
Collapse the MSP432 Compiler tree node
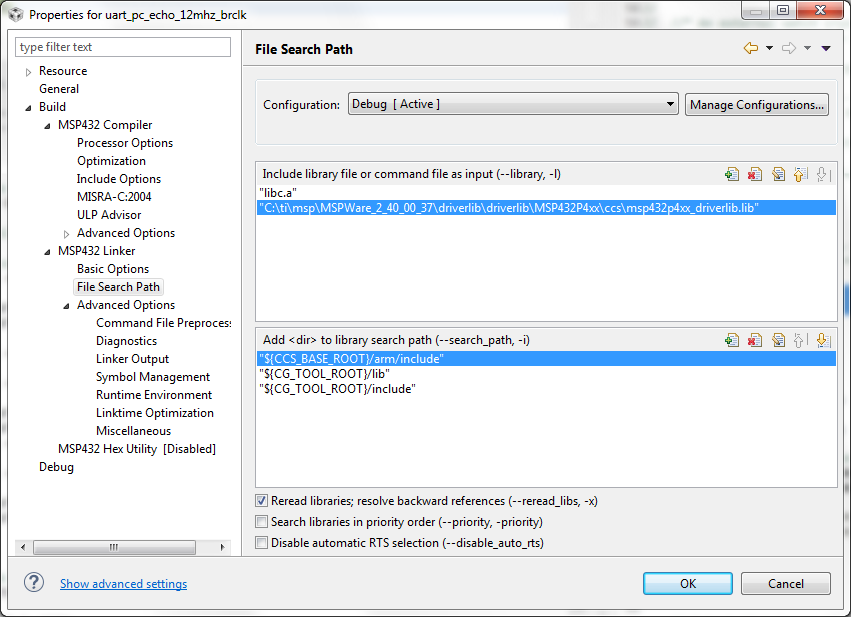(x=47, y=126)
